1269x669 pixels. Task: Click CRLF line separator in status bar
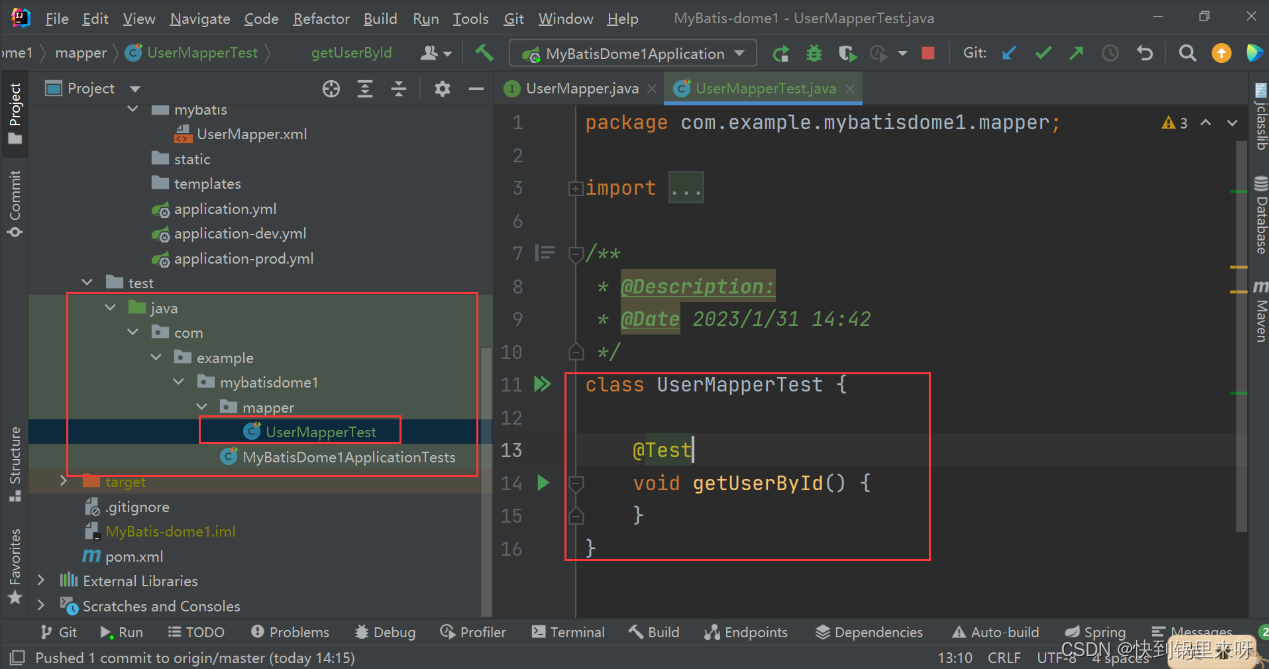(x=1004, y=657)
